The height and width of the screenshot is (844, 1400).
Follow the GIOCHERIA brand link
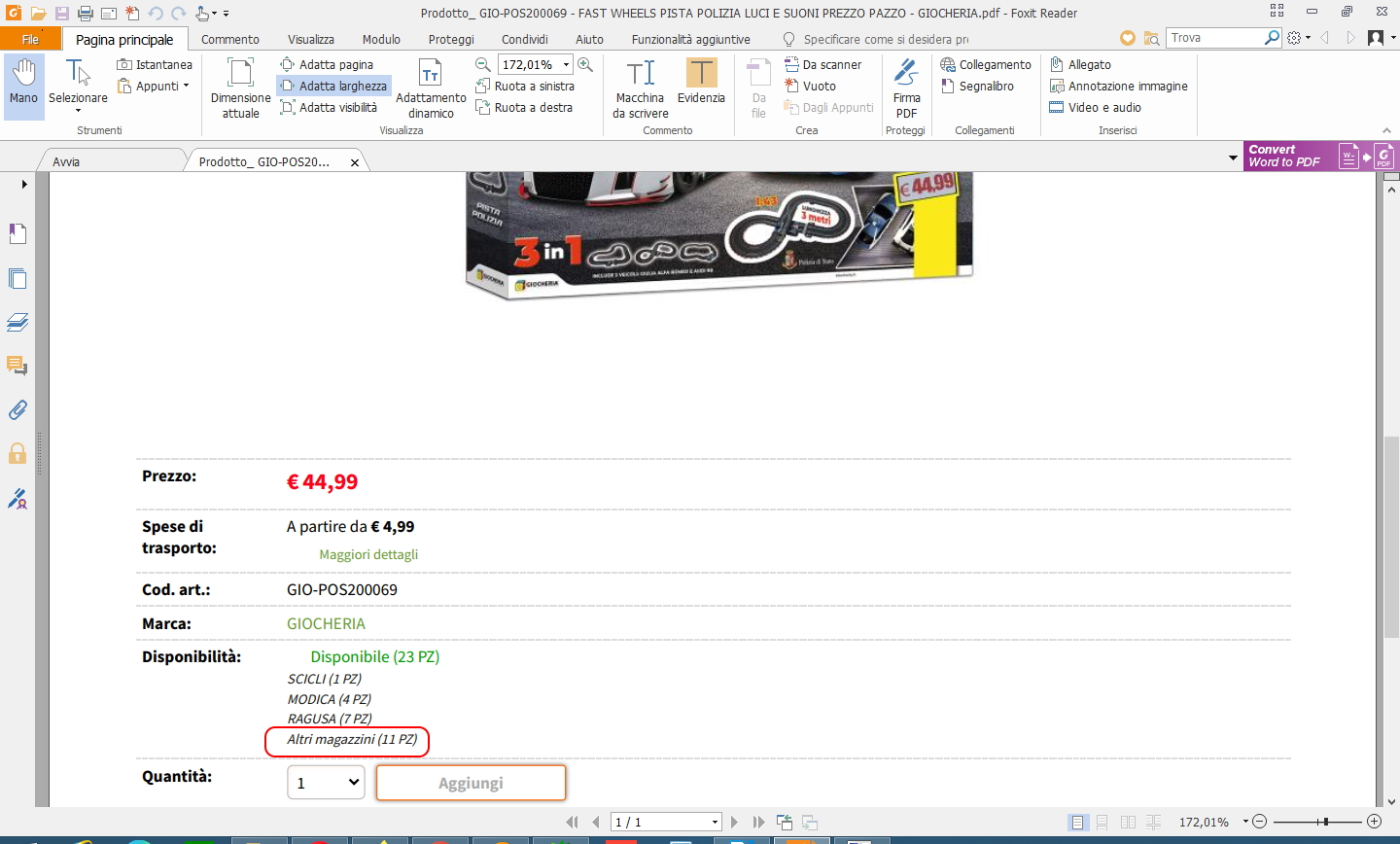point(326,623)
